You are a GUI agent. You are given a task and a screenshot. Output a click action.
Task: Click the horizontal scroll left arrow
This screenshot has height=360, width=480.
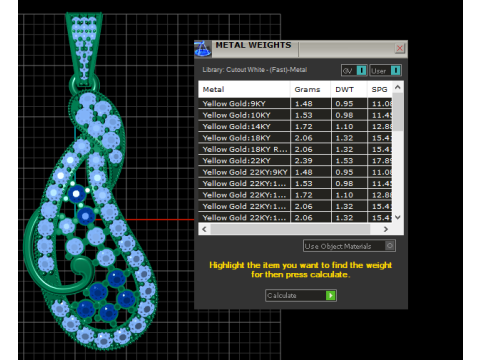point(204,229)
